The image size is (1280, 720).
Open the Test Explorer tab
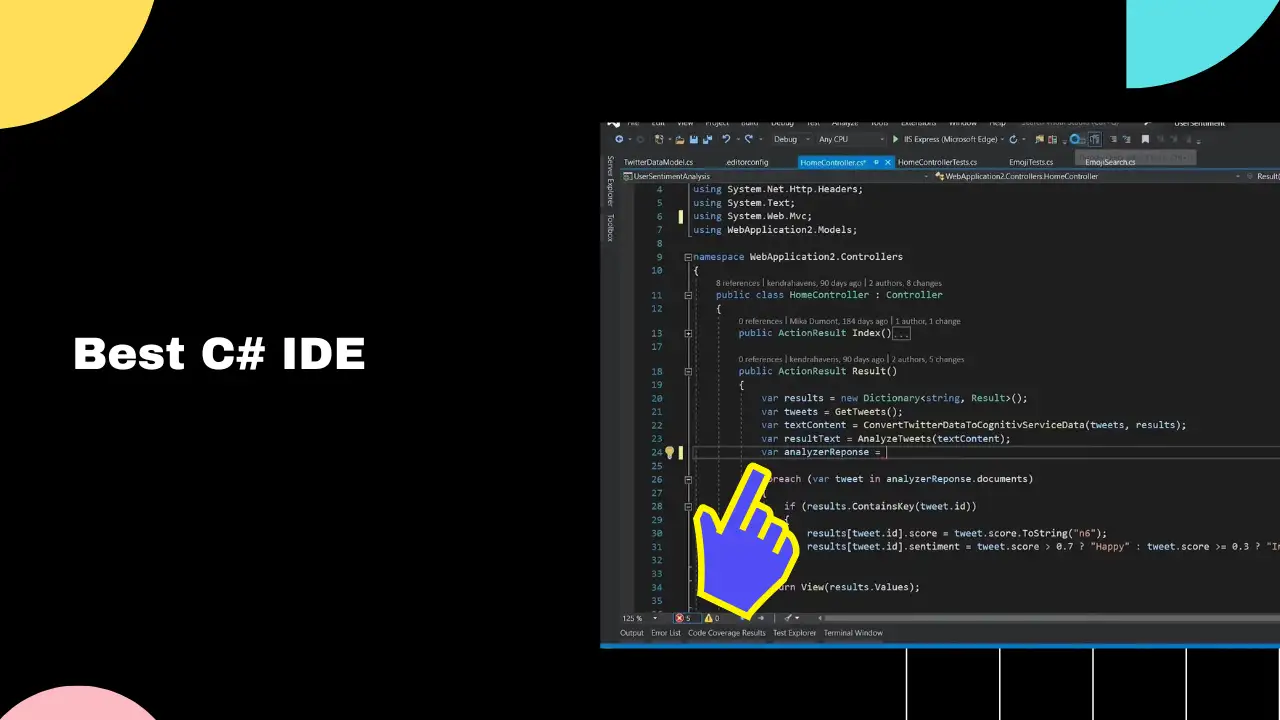[795, 633]
